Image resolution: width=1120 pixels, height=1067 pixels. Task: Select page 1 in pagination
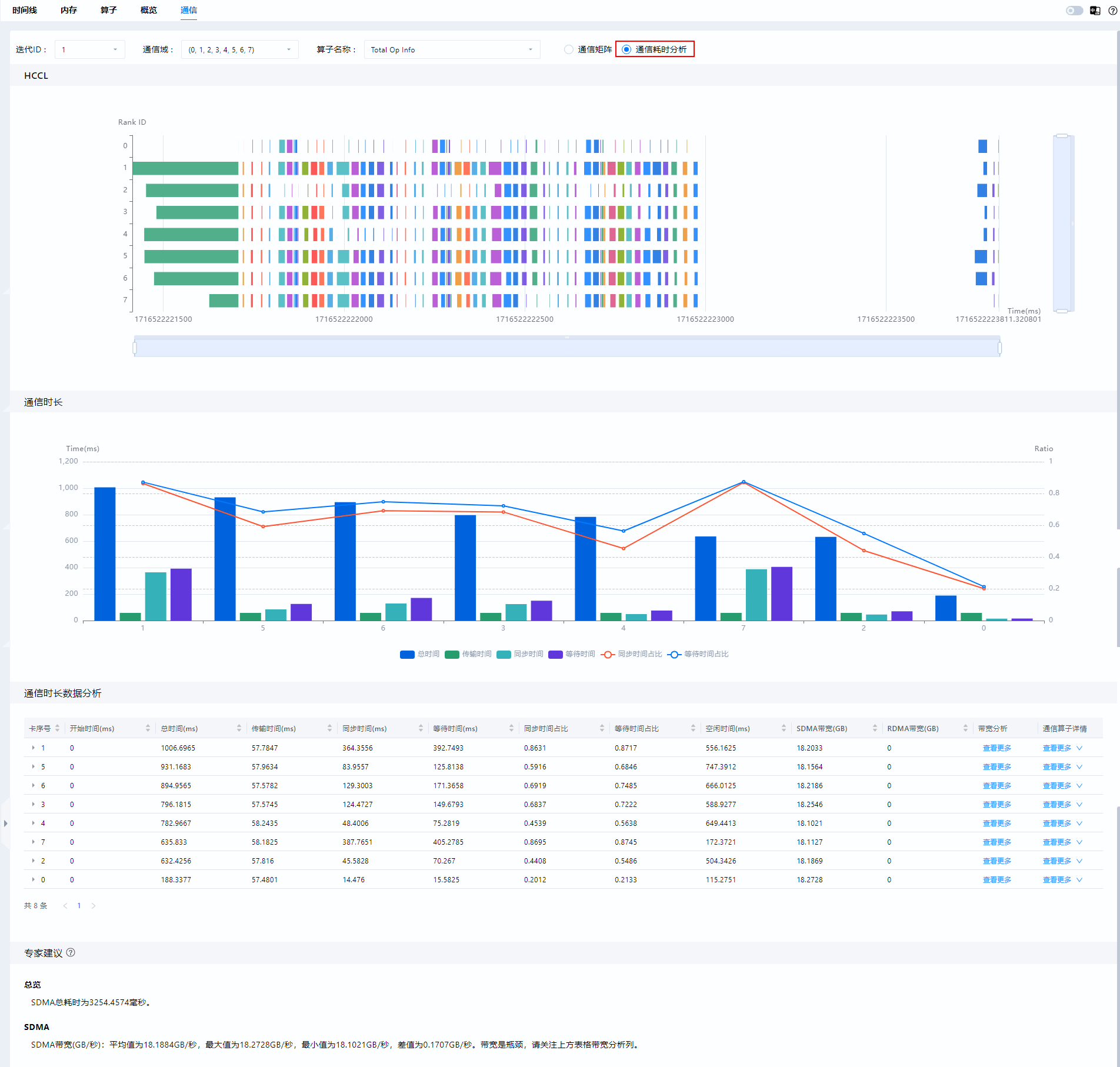pos(79,906)
